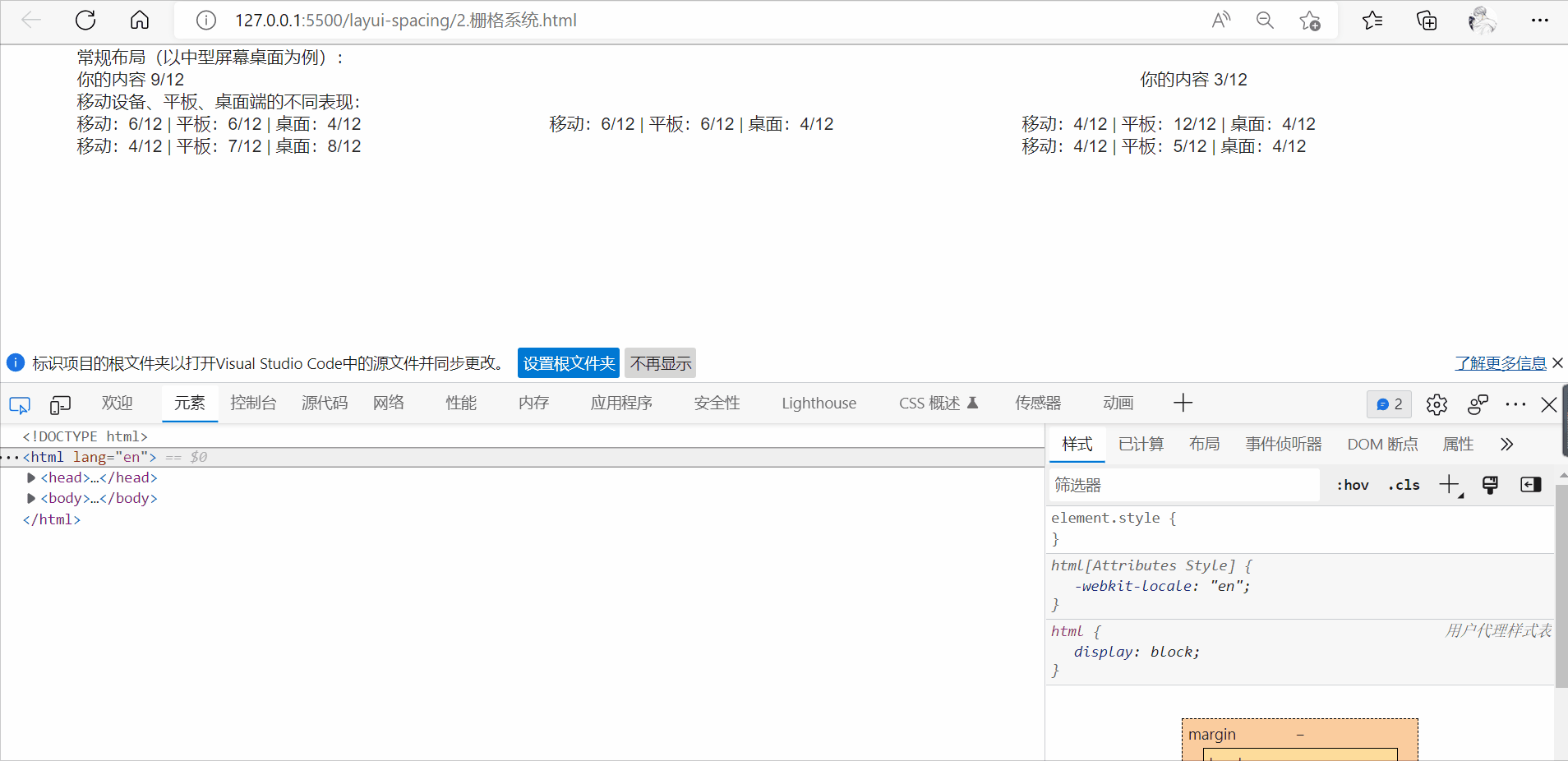
Task: Click the 设置根文件夹 button
Action: [568, 362]
